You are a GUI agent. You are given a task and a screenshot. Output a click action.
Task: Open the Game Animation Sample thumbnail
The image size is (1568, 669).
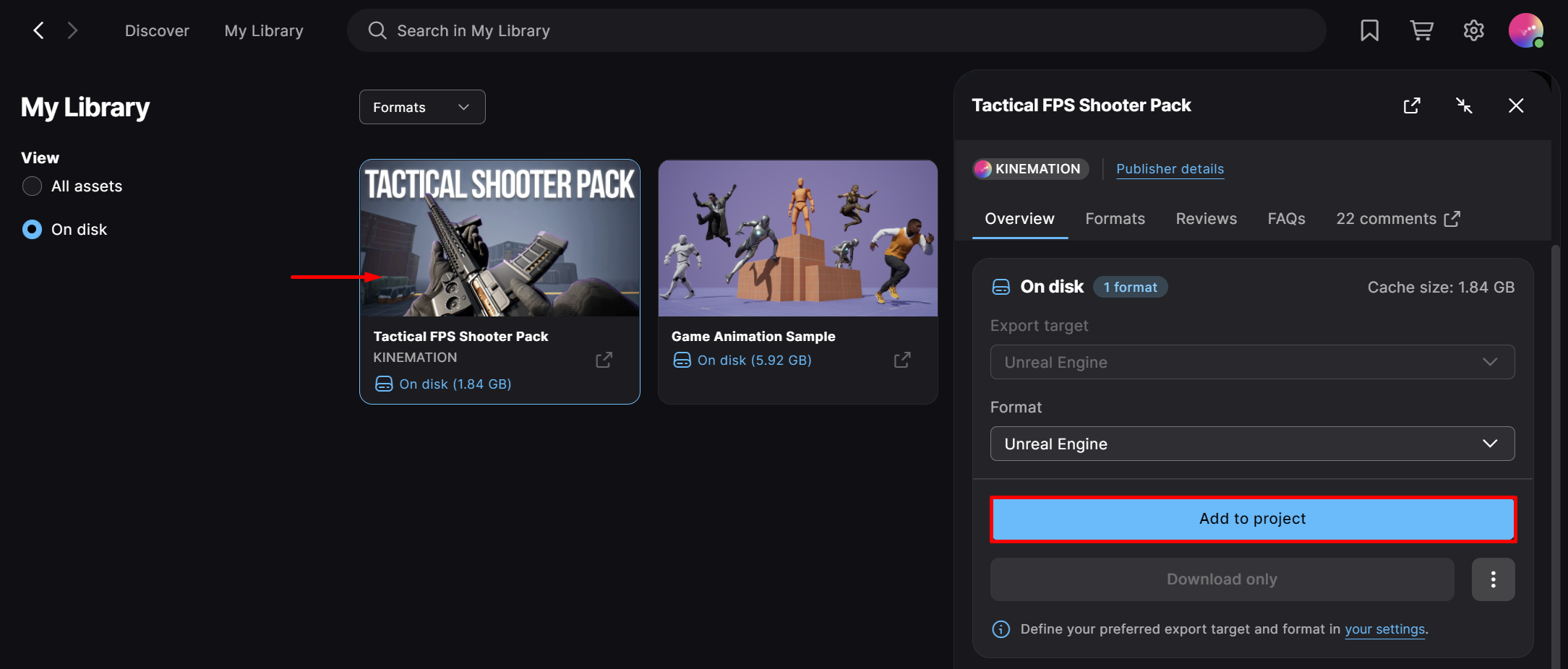(798, 238)
